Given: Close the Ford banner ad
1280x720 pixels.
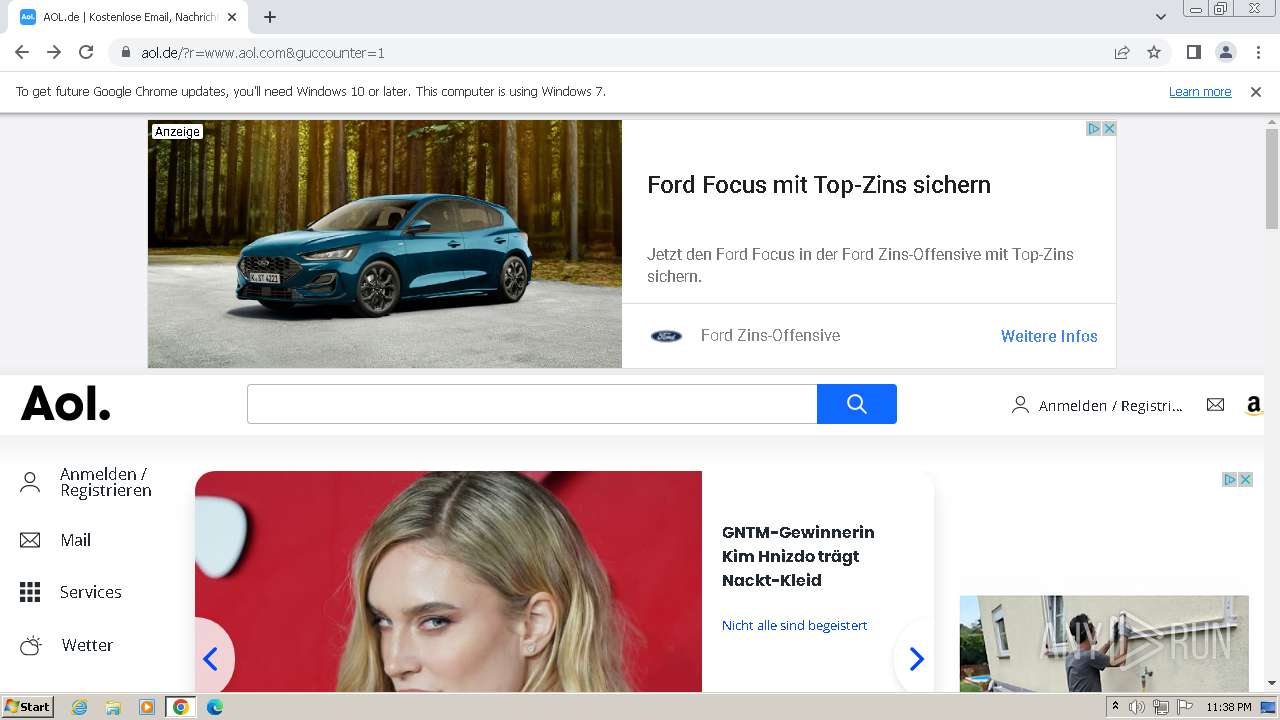Looking at the screenshot, I should [1108, 129].
